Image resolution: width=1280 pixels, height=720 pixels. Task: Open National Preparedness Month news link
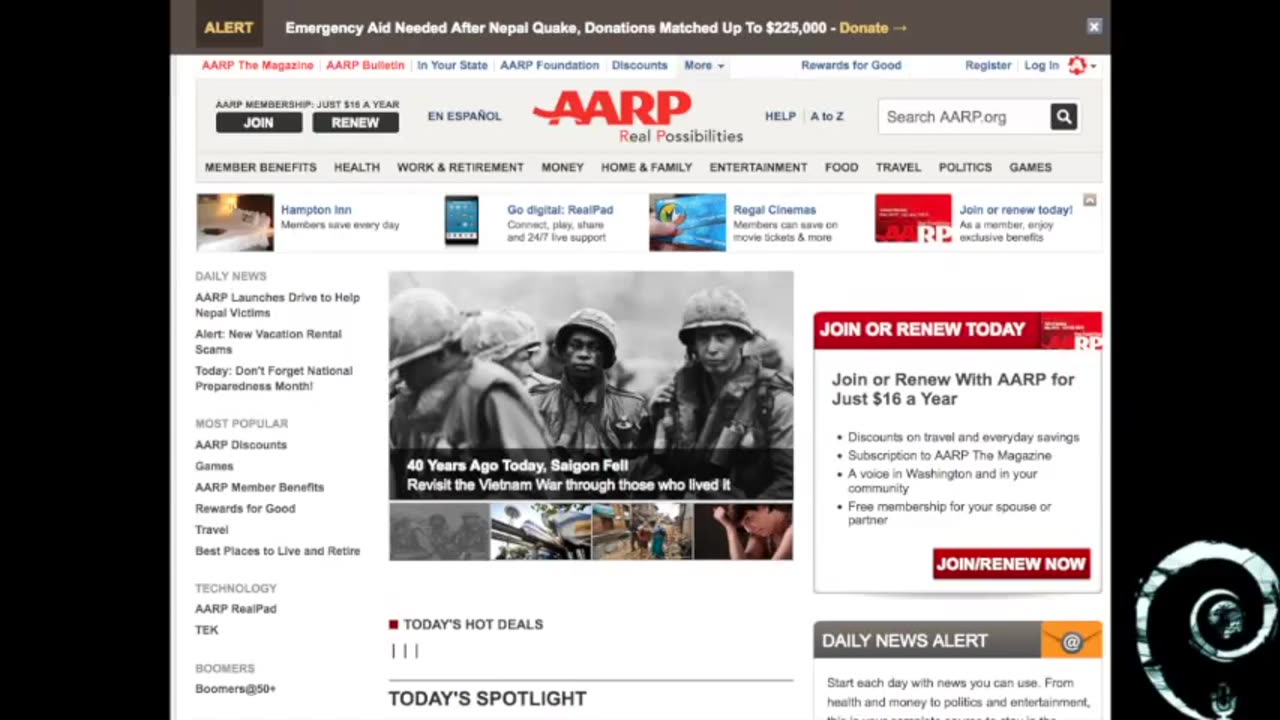click(274, 378)
